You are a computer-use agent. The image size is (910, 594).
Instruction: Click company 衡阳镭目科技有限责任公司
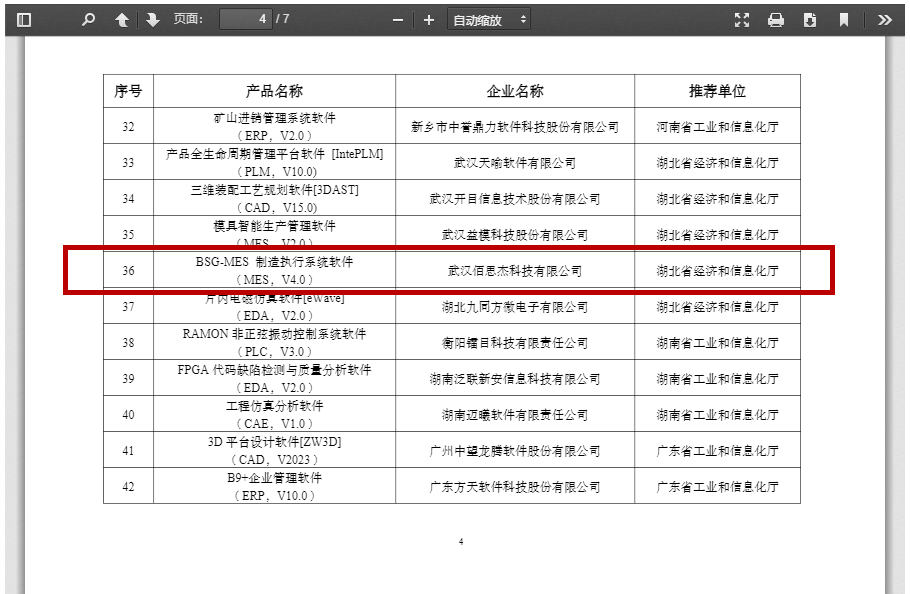click(x=515, y=343)
